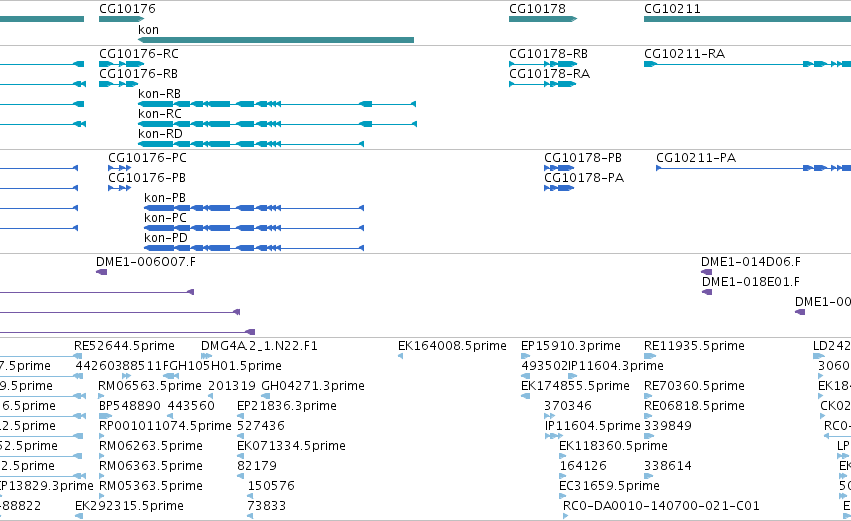Click the RE06818.5prime EST label

(x=694, y=406)
